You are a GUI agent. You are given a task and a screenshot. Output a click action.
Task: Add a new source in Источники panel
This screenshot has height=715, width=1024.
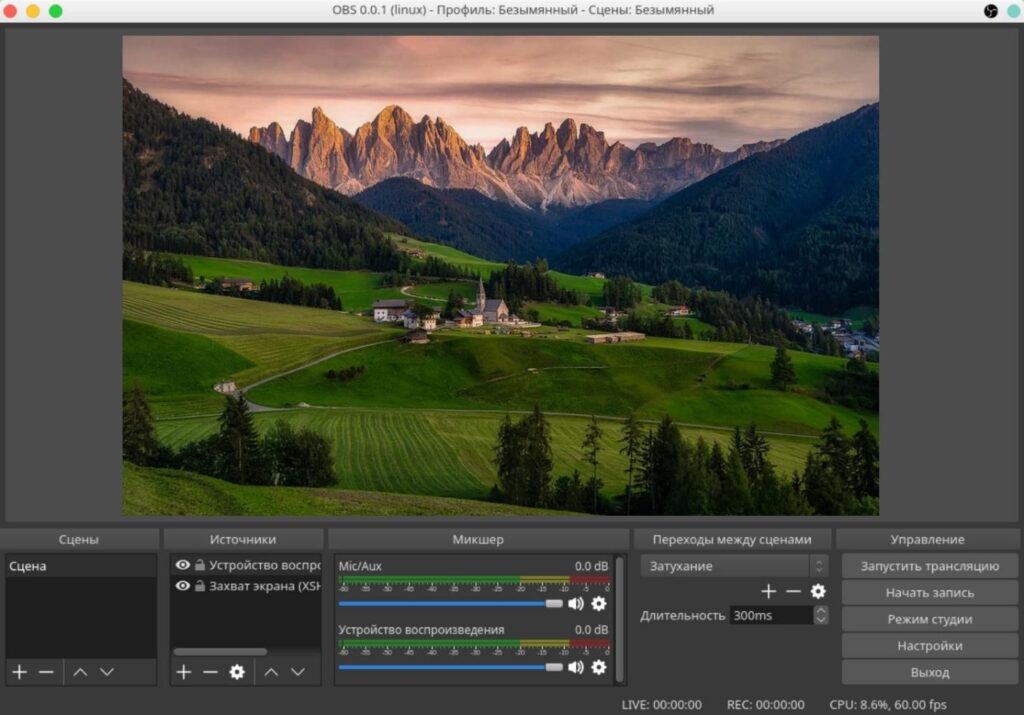[x=183, y=672]
